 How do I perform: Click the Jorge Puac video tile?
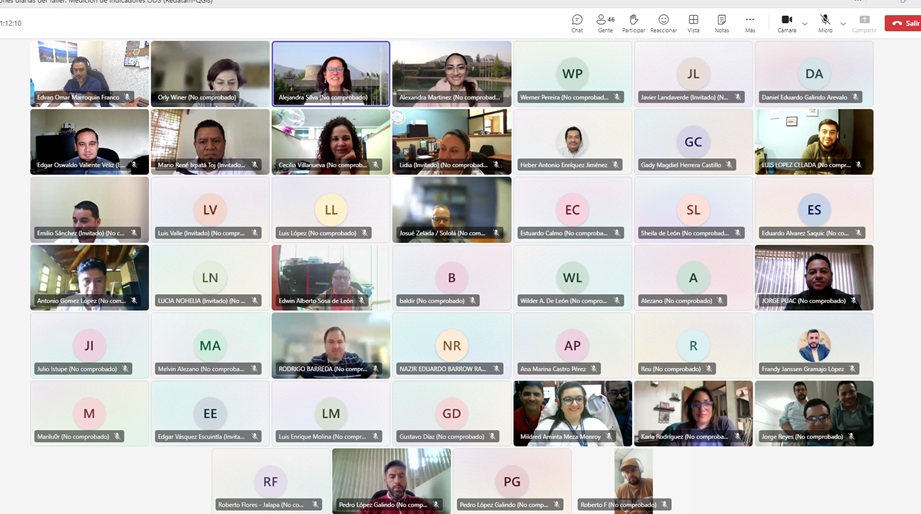[814, 276]
